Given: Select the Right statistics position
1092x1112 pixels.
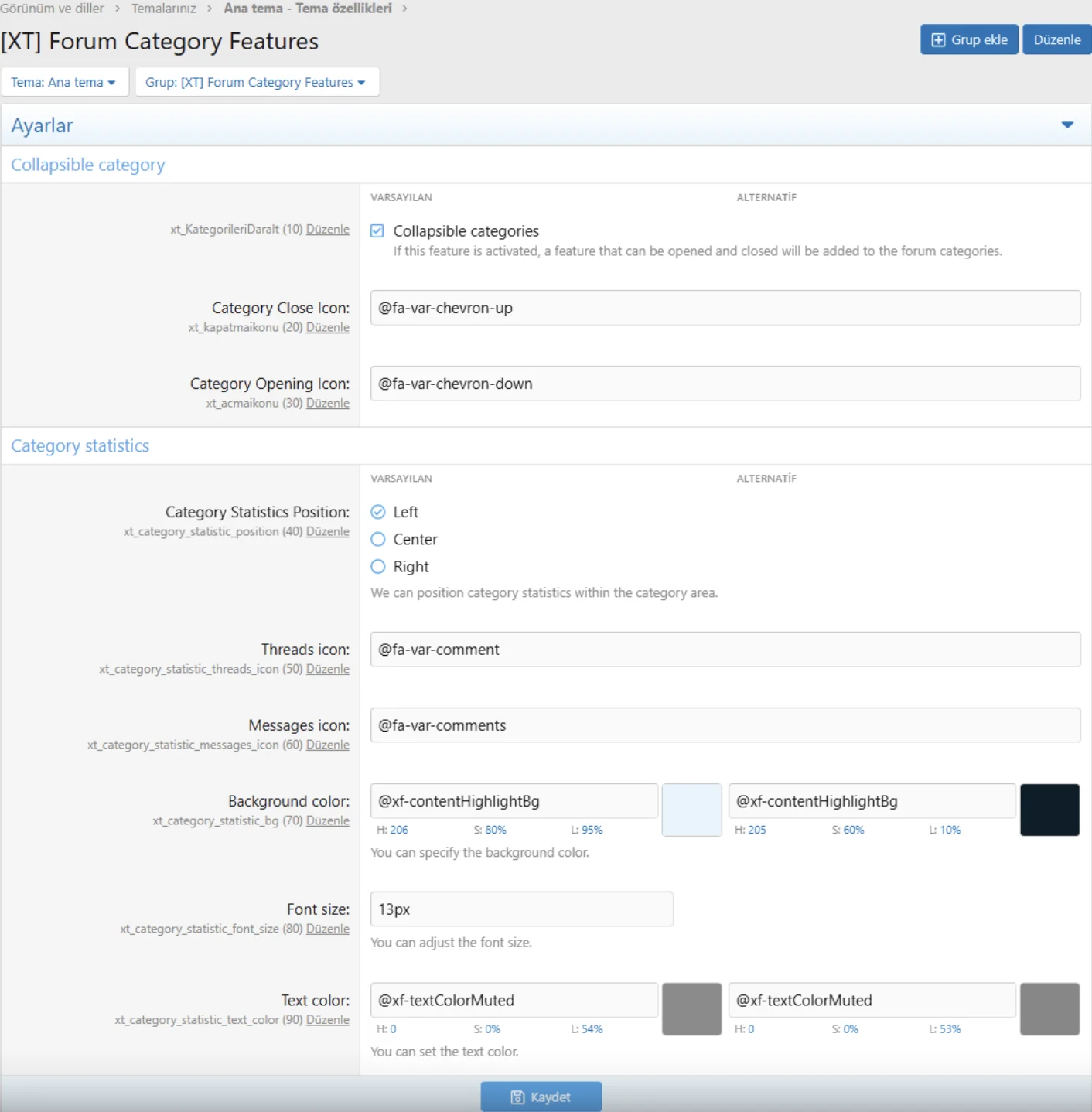Looking at the screenshot, I should click(378, 567).
